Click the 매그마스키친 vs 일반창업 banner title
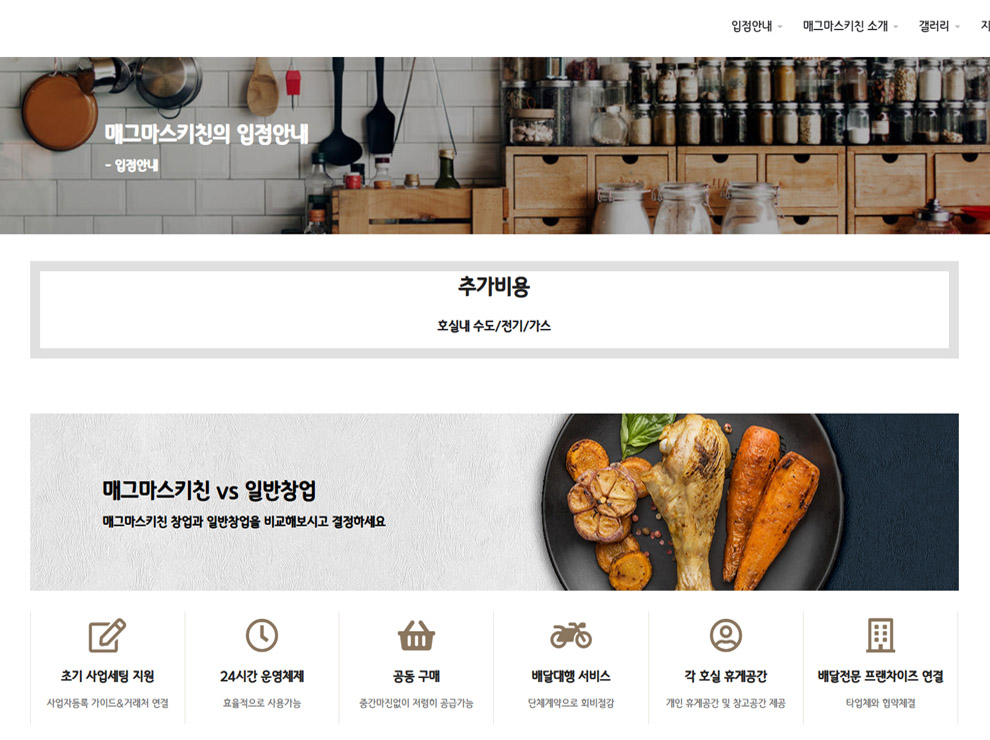 (x=209, y=490)
